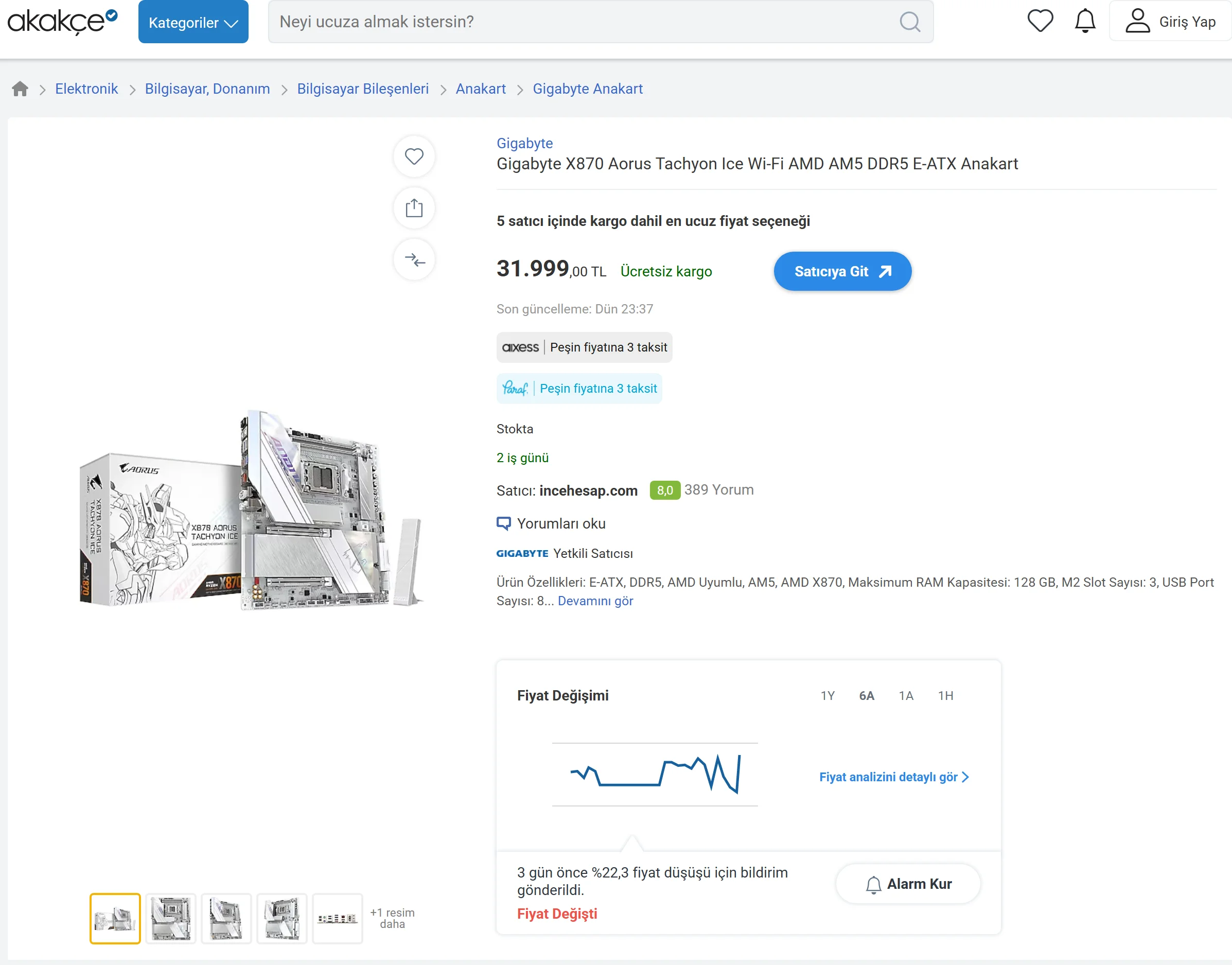
Task: Select the first highlighted product thumbnail
Action: tap(115, 918)
